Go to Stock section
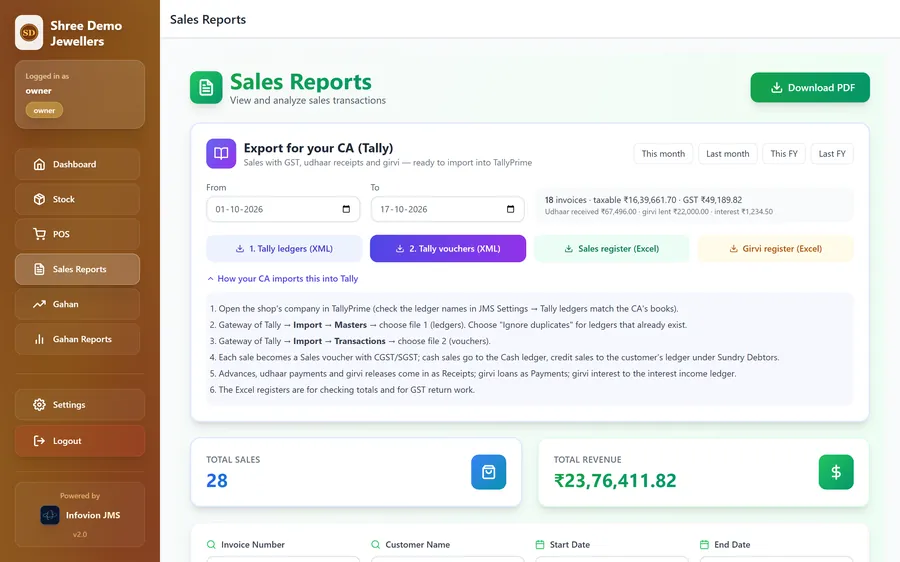Screen dimensions: 900x562 pos(77,199)
